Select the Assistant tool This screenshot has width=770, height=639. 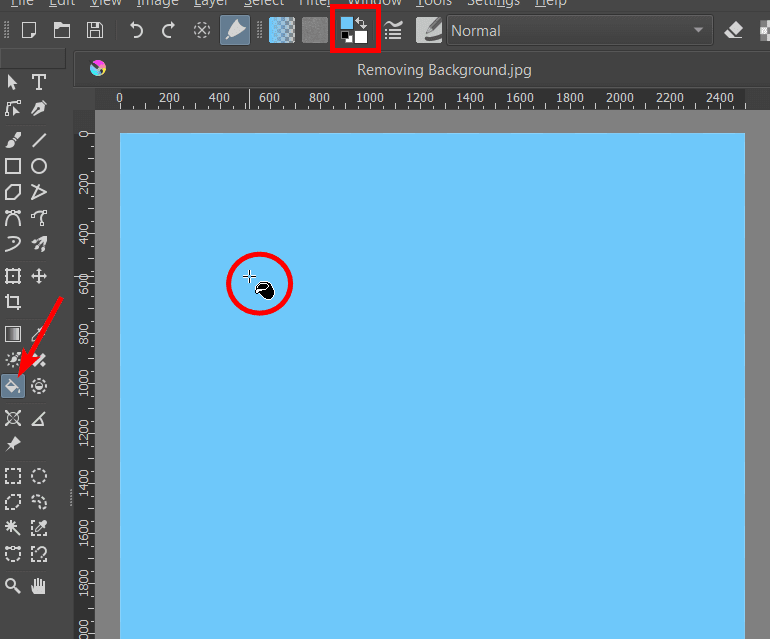pos(13,418)
